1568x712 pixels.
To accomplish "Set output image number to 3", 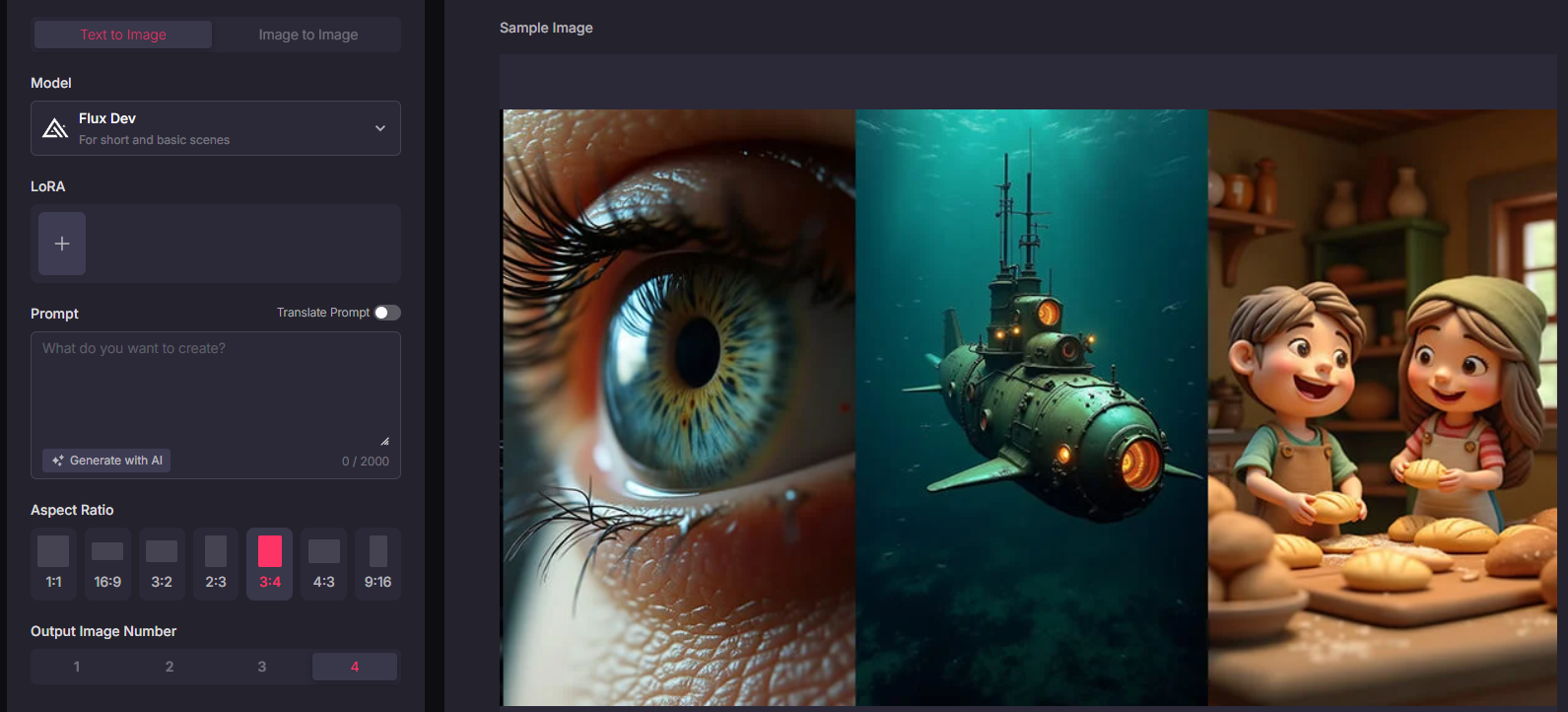I will (x=262, y=667).
